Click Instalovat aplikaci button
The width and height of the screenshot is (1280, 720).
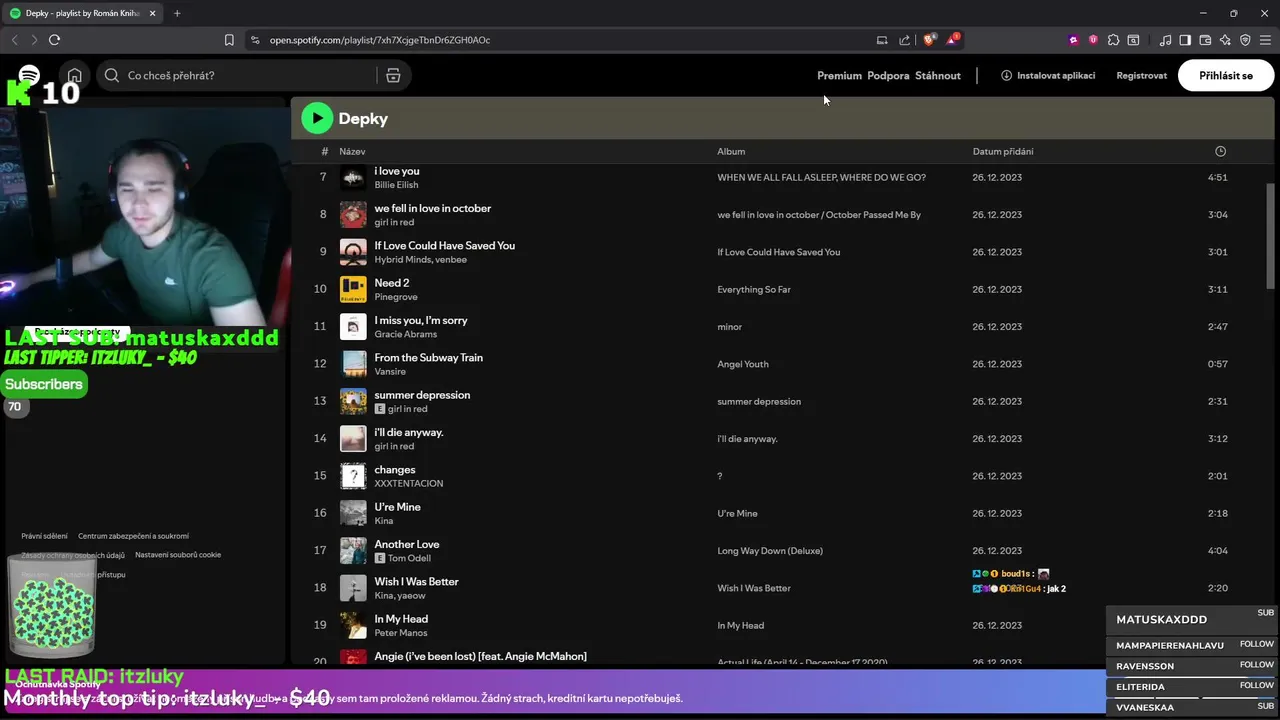[x=1048, y=75]
